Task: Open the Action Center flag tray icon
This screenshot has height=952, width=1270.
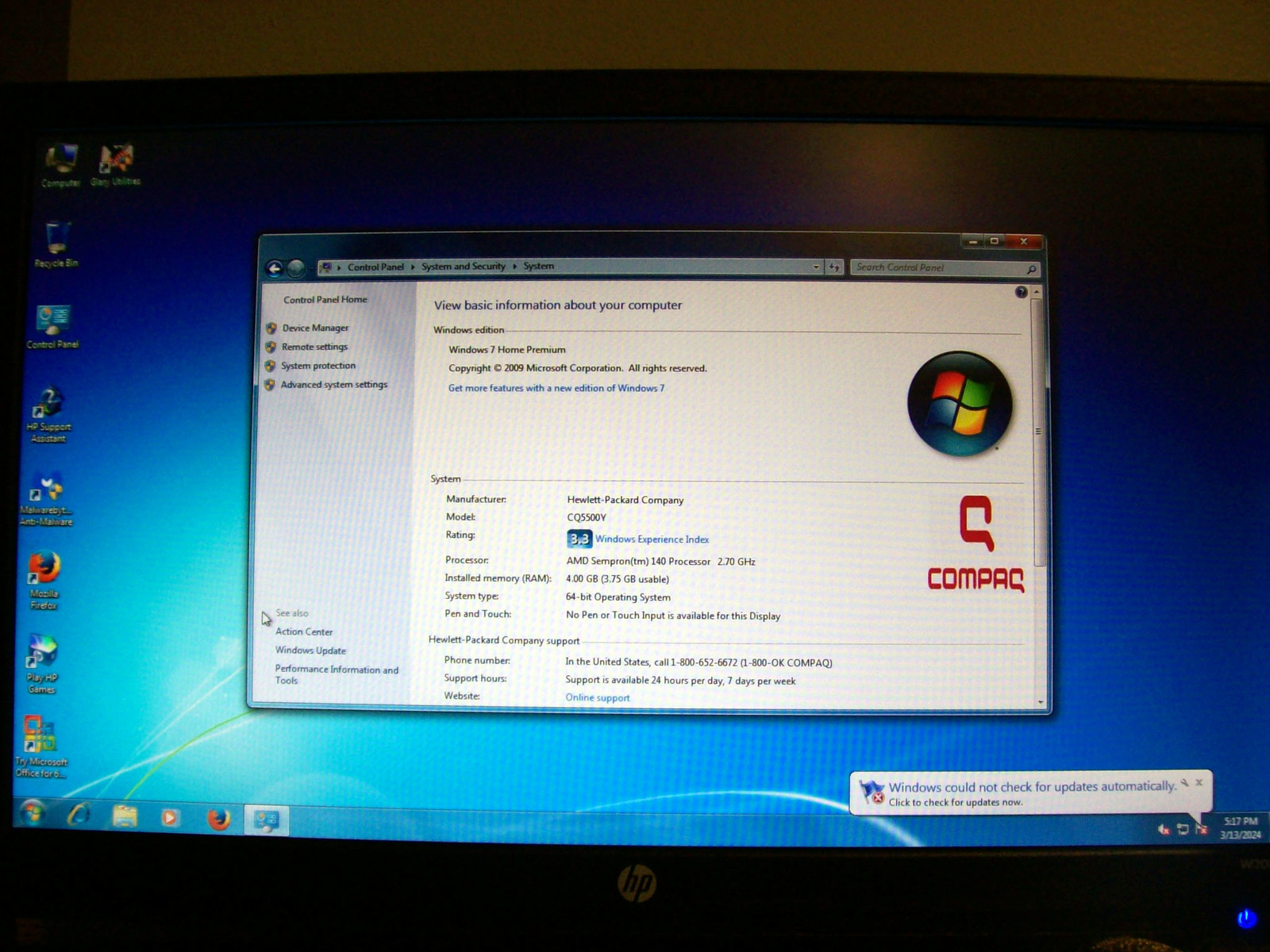Action: (x=1202, y=829)
